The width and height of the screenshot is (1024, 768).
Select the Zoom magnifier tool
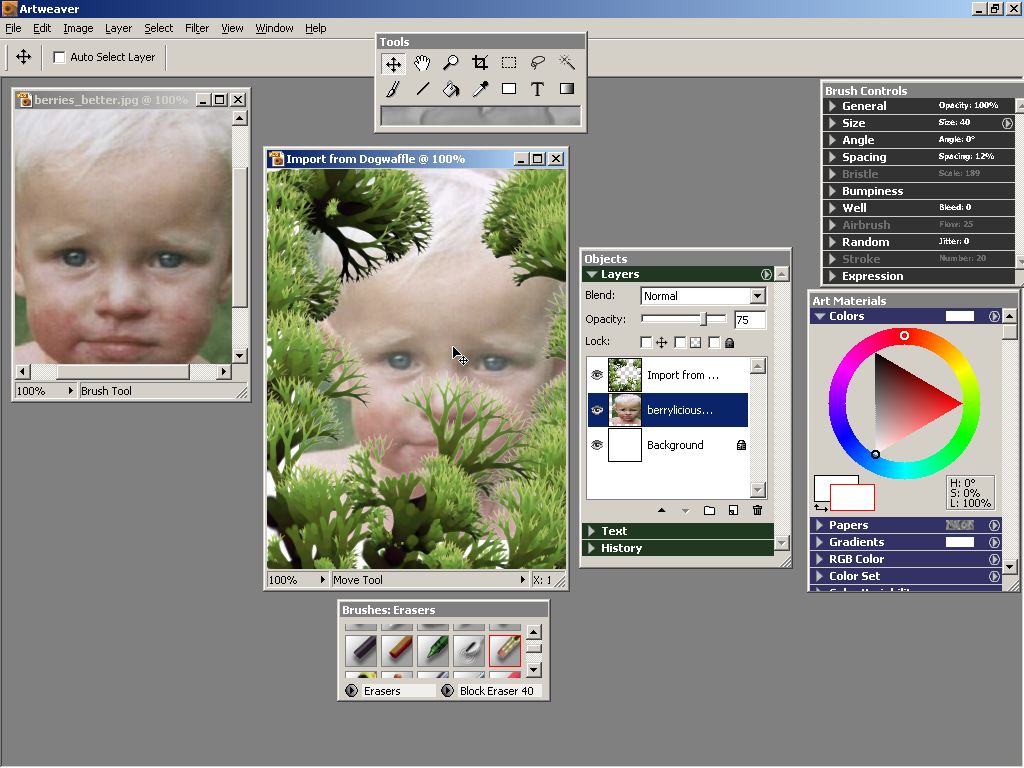pyautogui.click(x=451, y=63)
